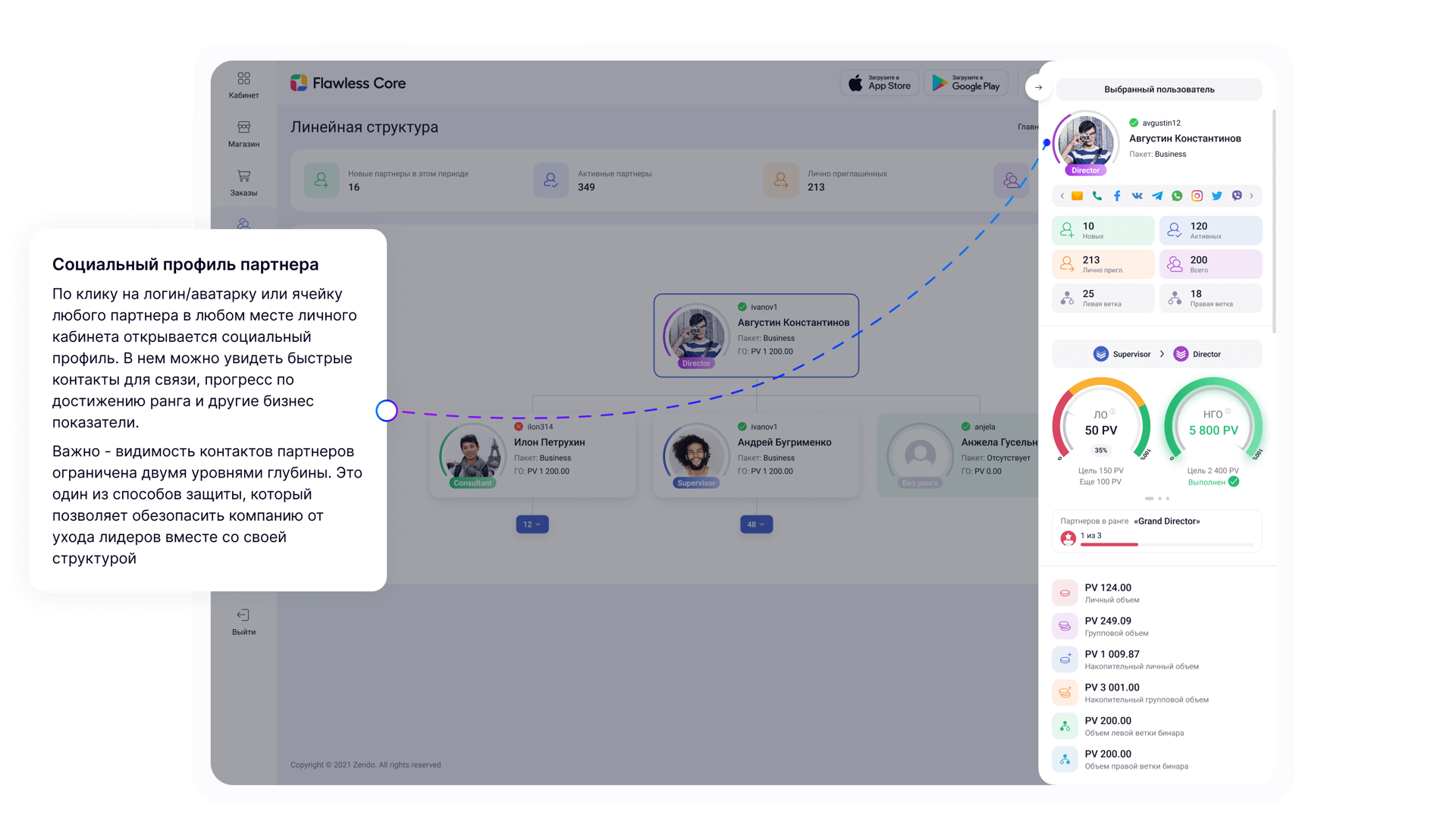Screen dimensions: 1456x814
Task: Open the 25 Левая ветка tile
Action: (1103, 298)
